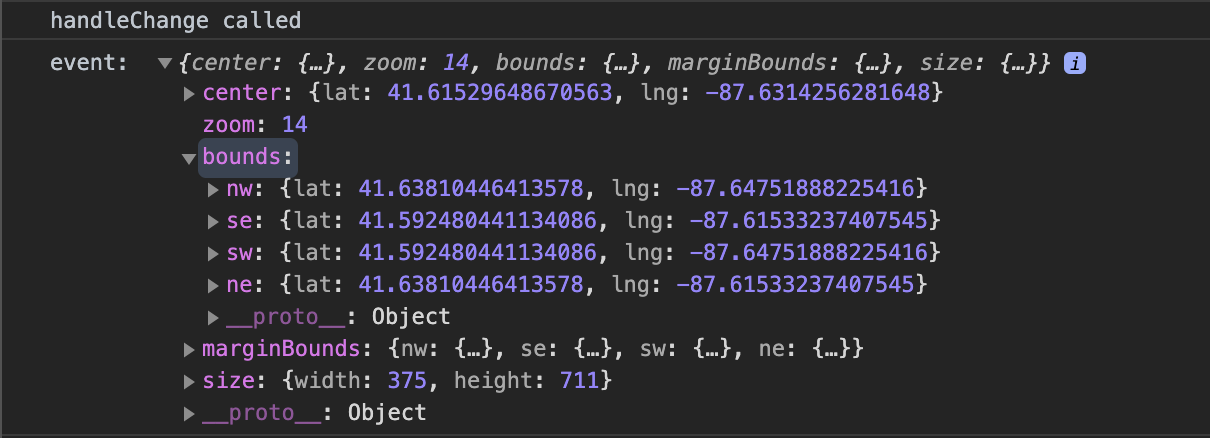Click the 'event:' label

click(x=89, y=63)
